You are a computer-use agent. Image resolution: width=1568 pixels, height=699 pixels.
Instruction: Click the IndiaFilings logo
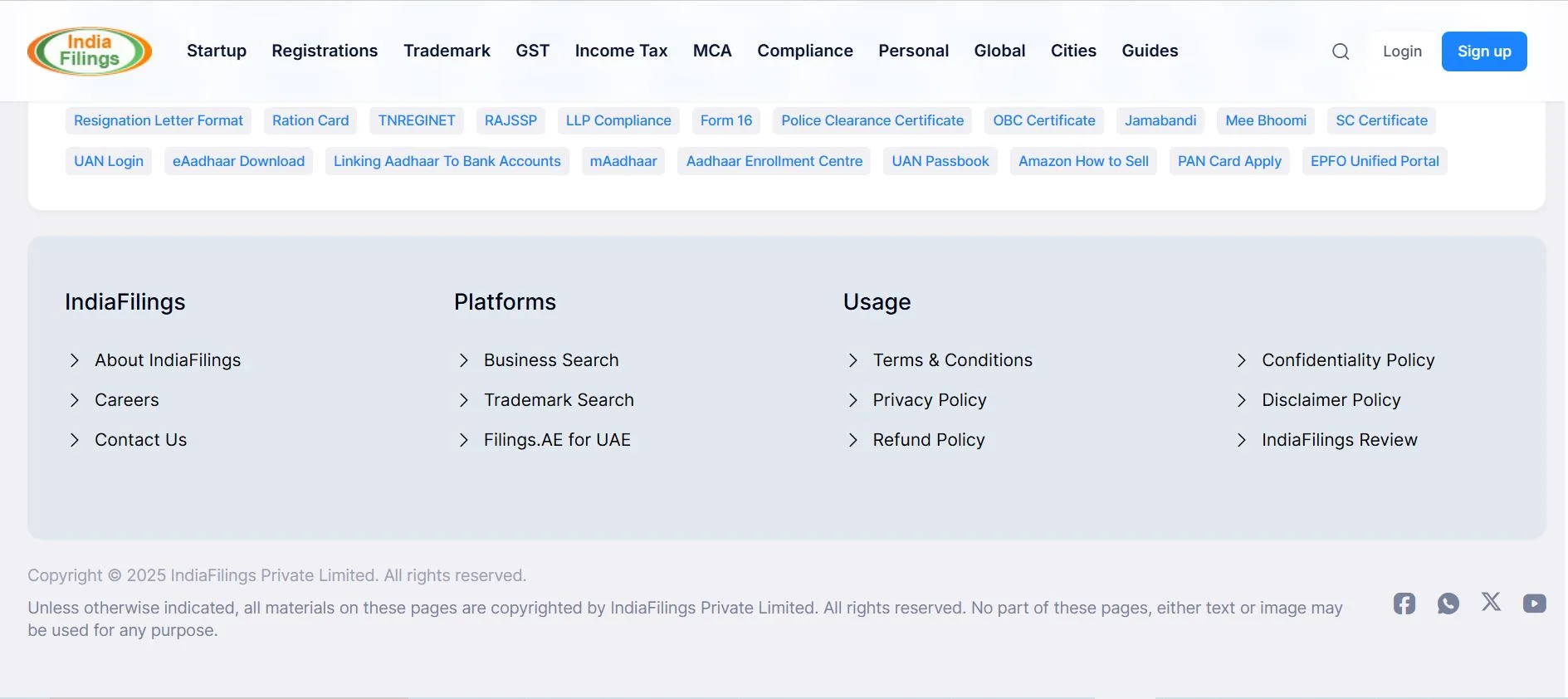(90, 51)
